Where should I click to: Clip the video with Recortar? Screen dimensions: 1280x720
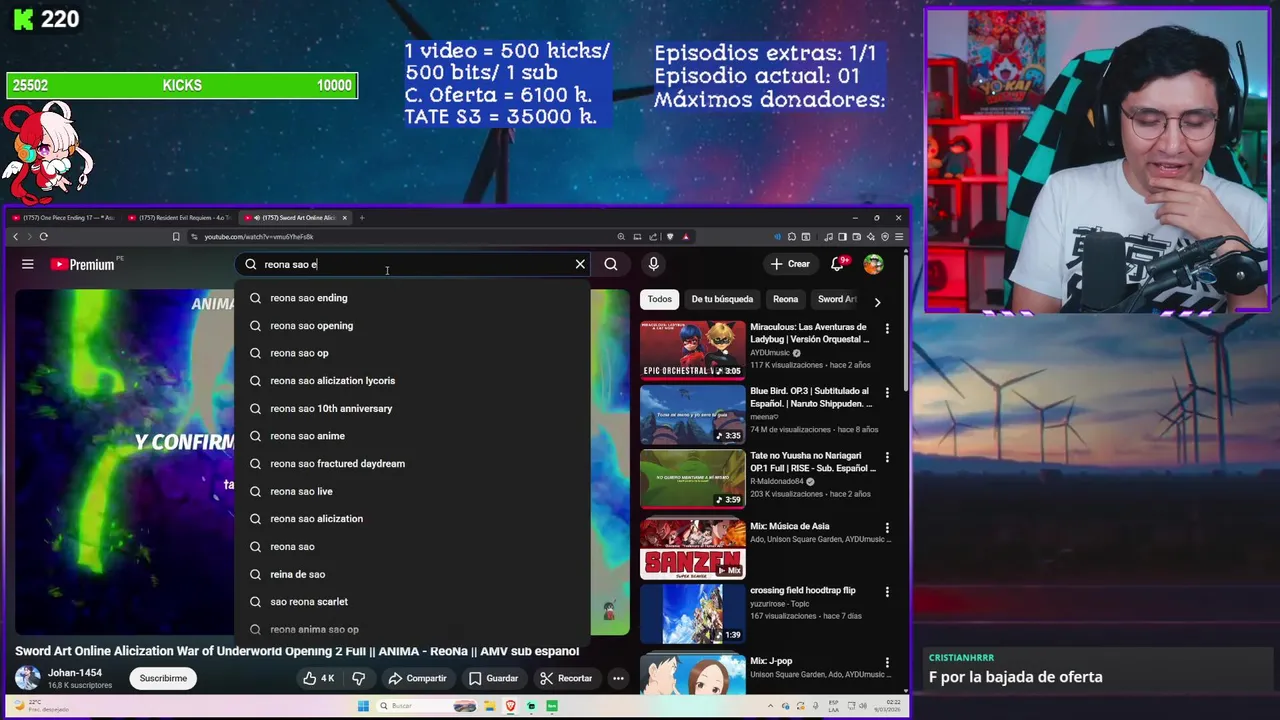566,678
